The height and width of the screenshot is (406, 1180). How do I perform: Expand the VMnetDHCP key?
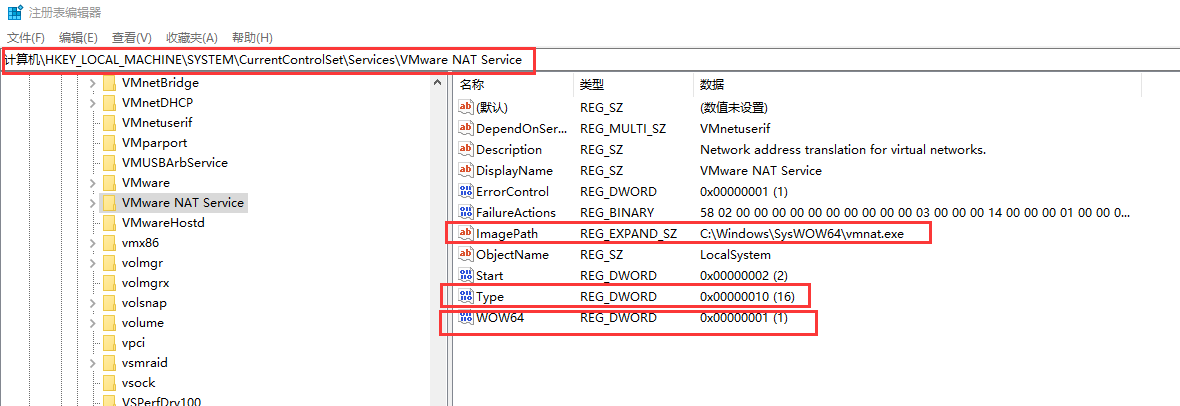92,102
